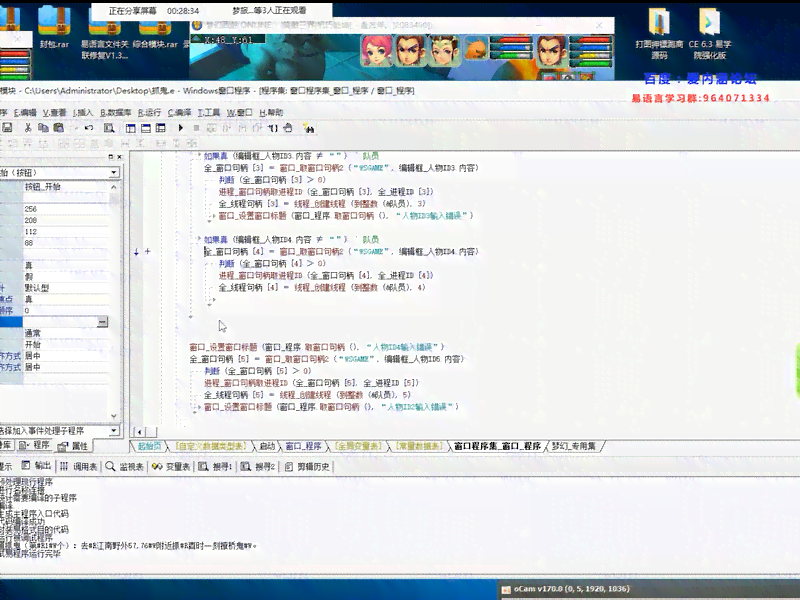The width and height of the screenshot is (800, 600).
Task: Click the third window layout icon
Action: [161, 128]
